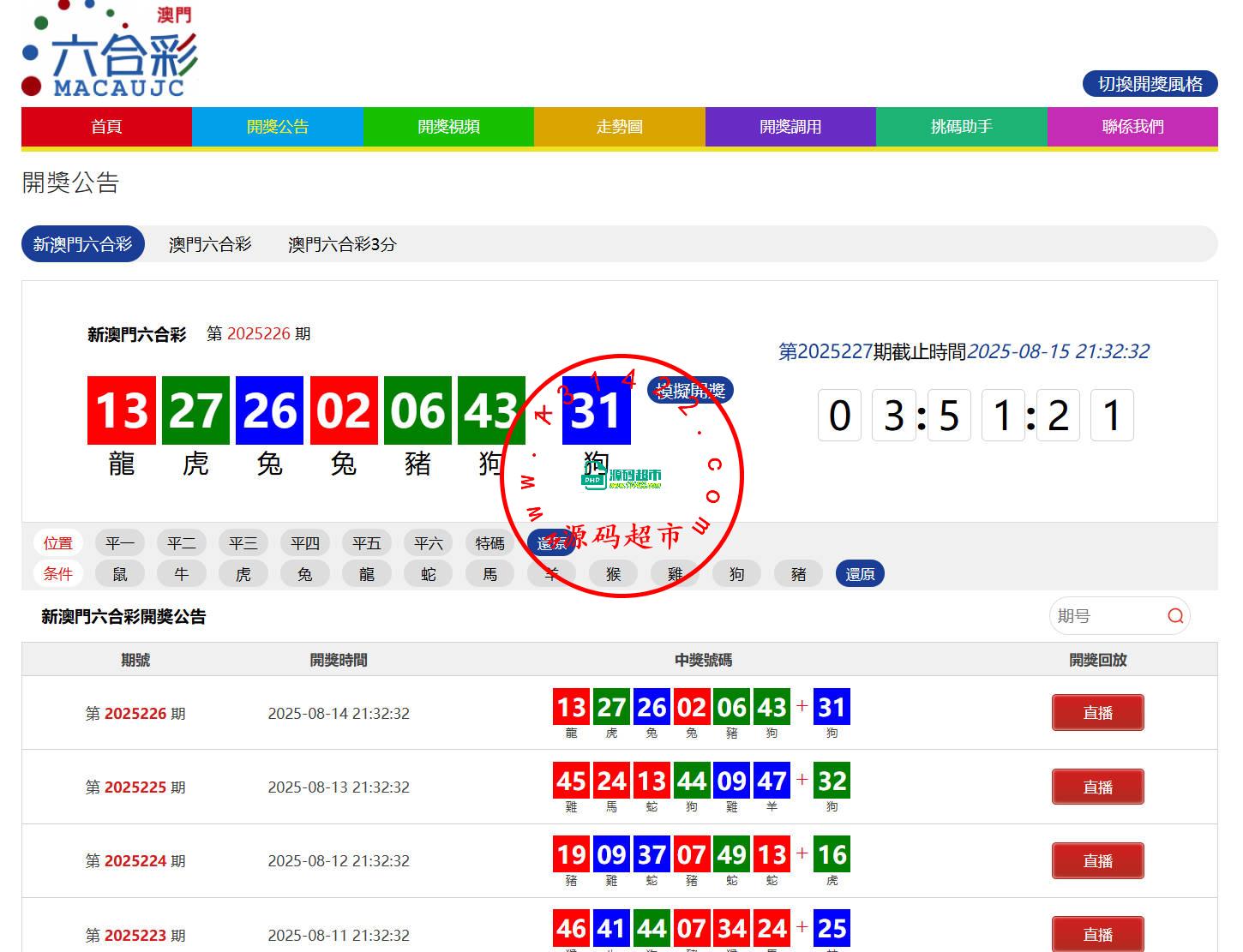Viewport: 1243px width, 952px height.
Task: Toggle the 平六 position filter
Action: pos(429,543)
